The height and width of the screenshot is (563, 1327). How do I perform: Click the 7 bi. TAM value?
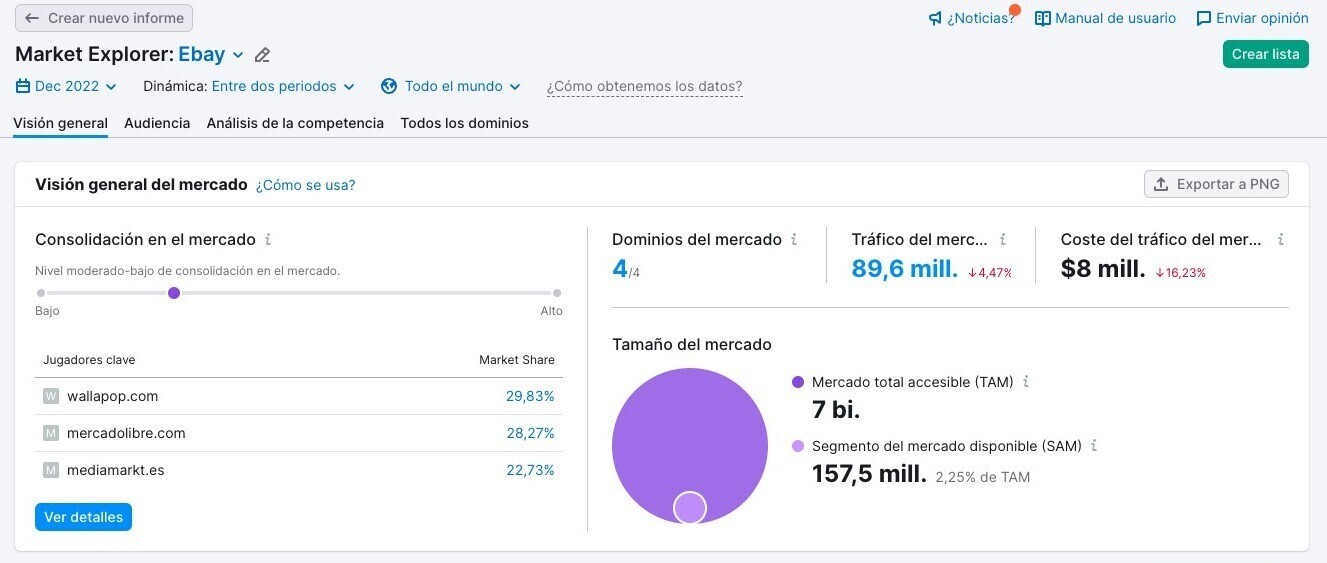pyautogui.click(x=836, y=409)
